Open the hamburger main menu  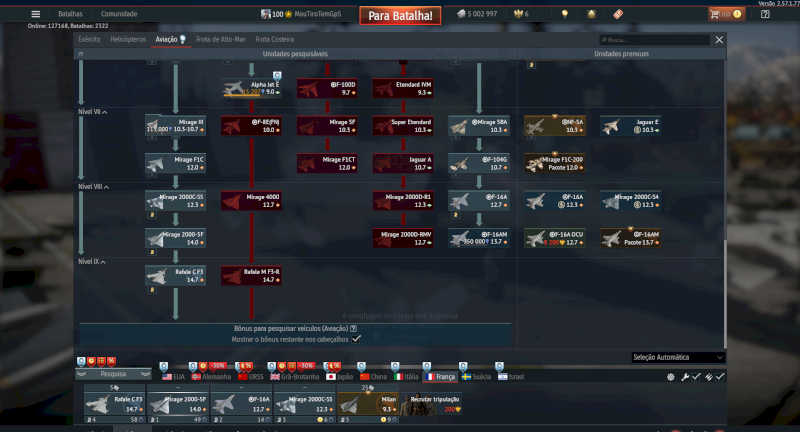click(x=35, y=14)
